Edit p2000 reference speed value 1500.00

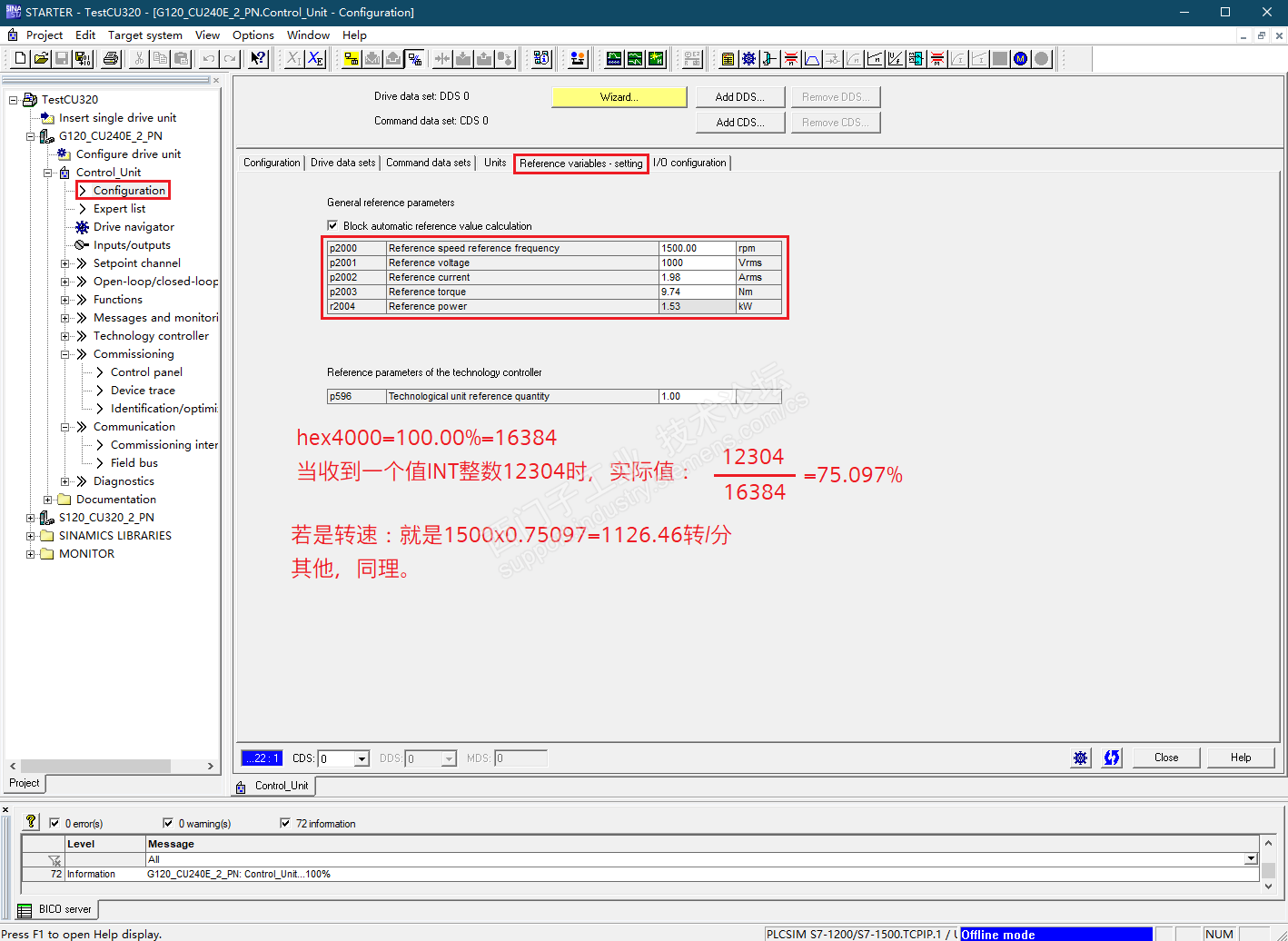[697, 248]
